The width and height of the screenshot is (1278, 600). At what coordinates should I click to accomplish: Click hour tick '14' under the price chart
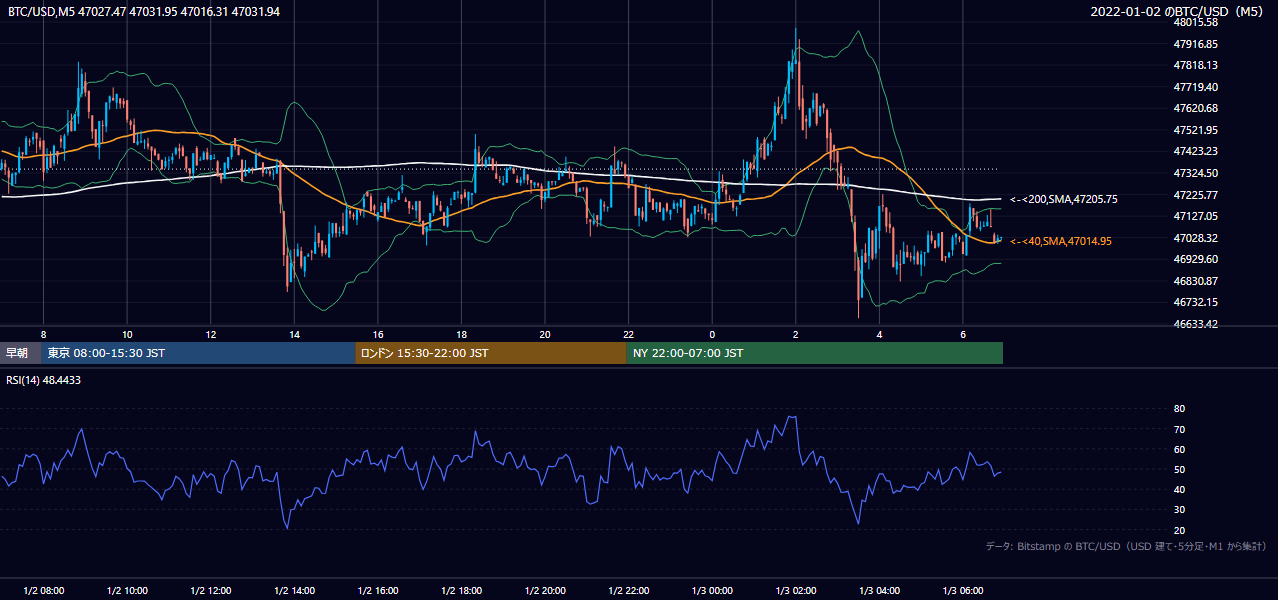294,334
